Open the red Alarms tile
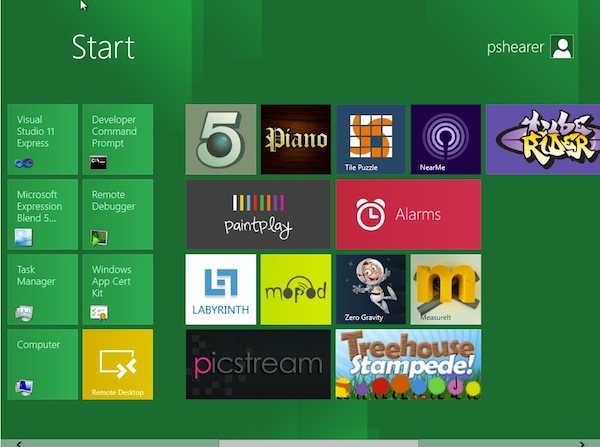This screenshot has width=600, height=447. [408, 214]
